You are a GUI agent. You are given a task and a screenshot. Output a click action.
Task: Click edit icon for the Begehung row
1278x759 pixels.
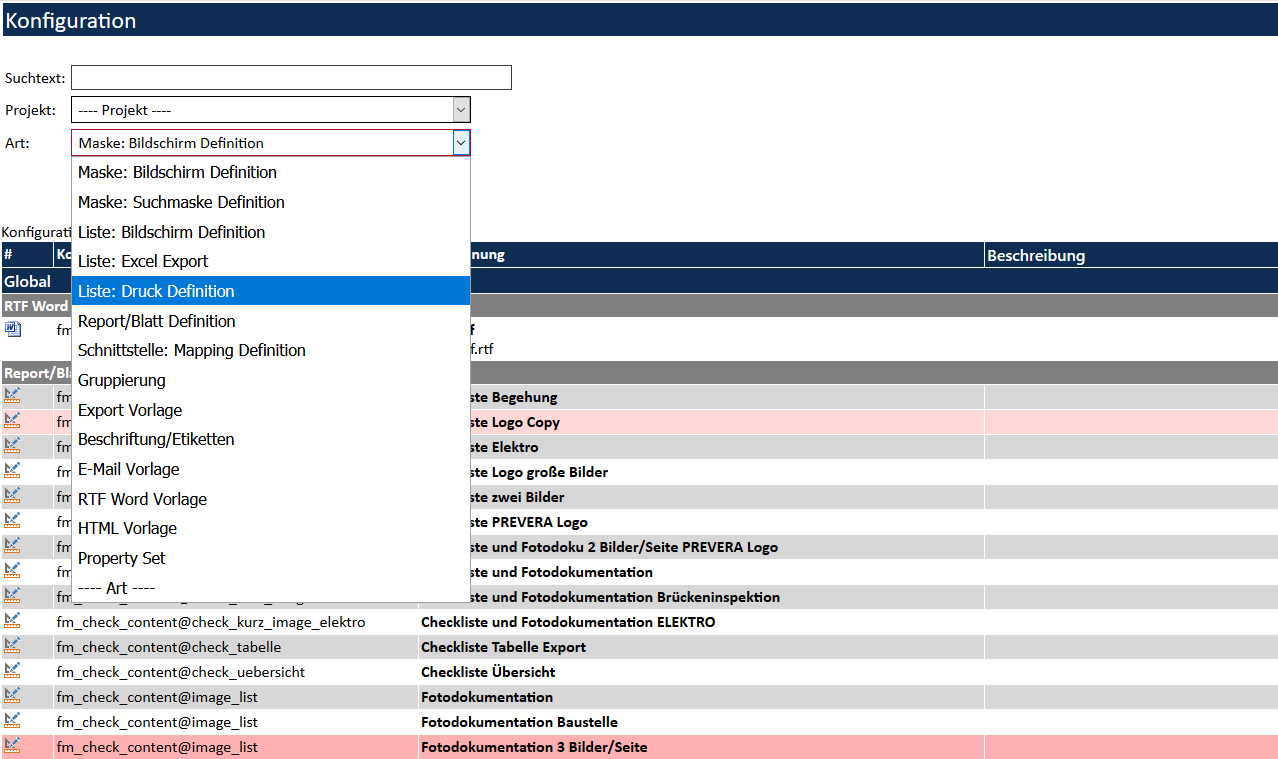12,395
